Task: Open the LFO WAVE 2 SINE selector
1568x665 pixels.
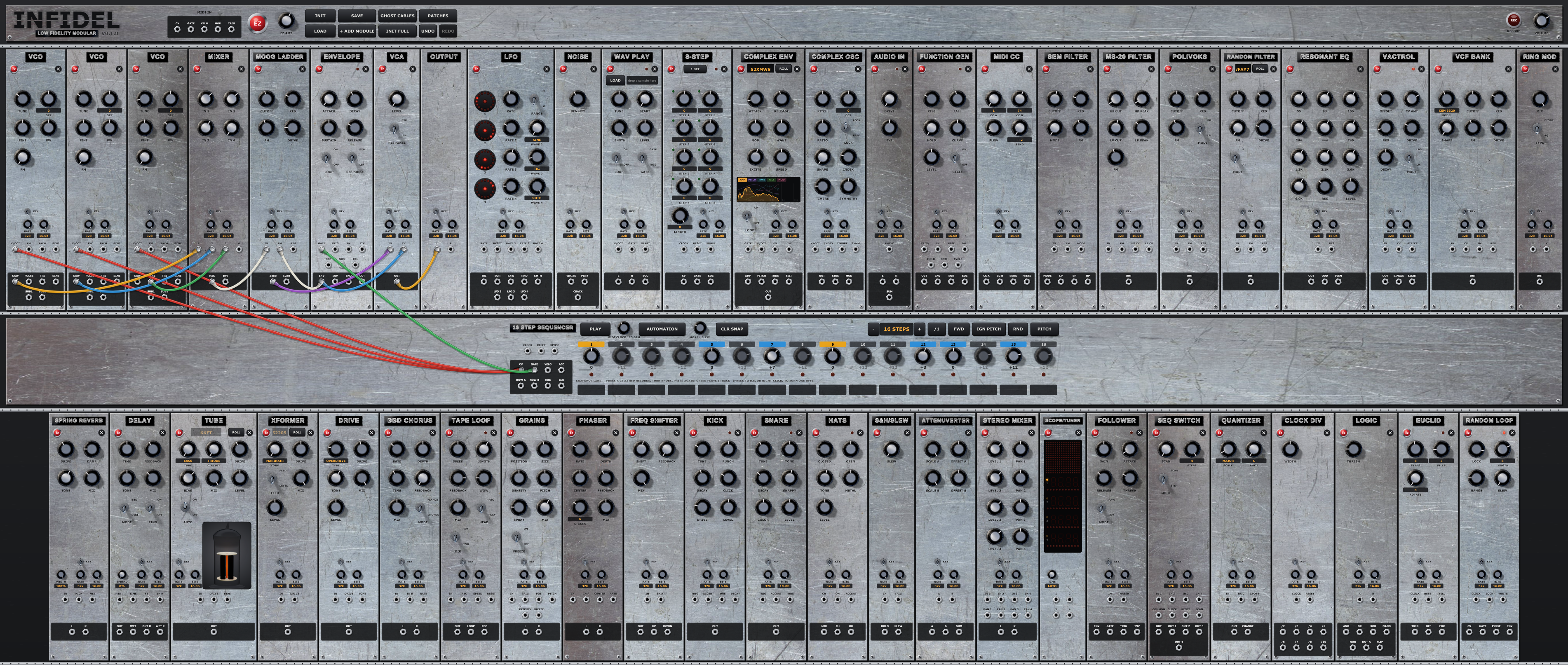Action: point(536,139)
